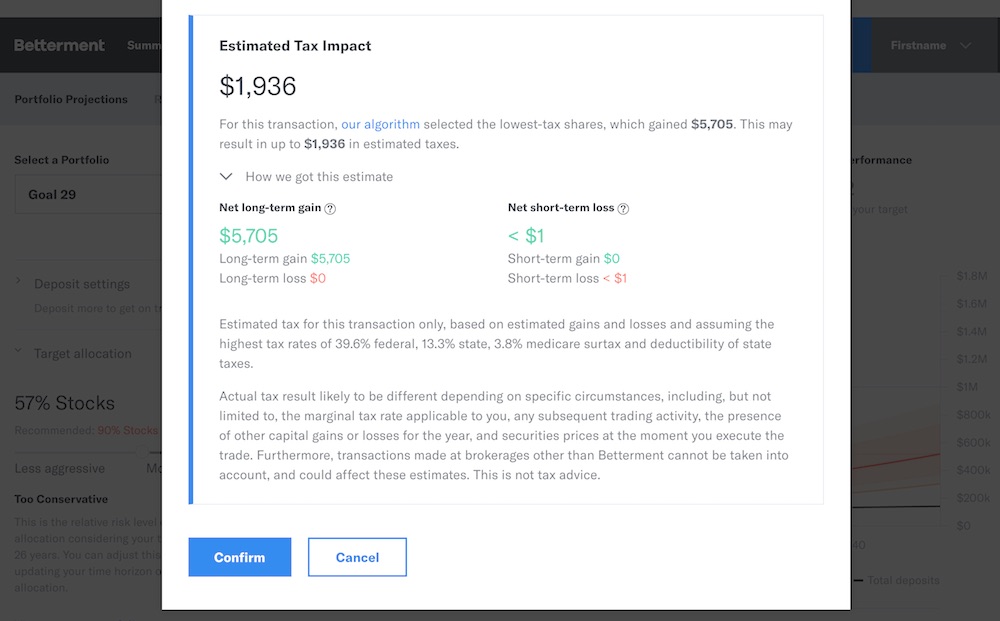The image size is (1000, 621).
Task: Click the $1,936 estimated tax amount
Action: tap(258, 87)
